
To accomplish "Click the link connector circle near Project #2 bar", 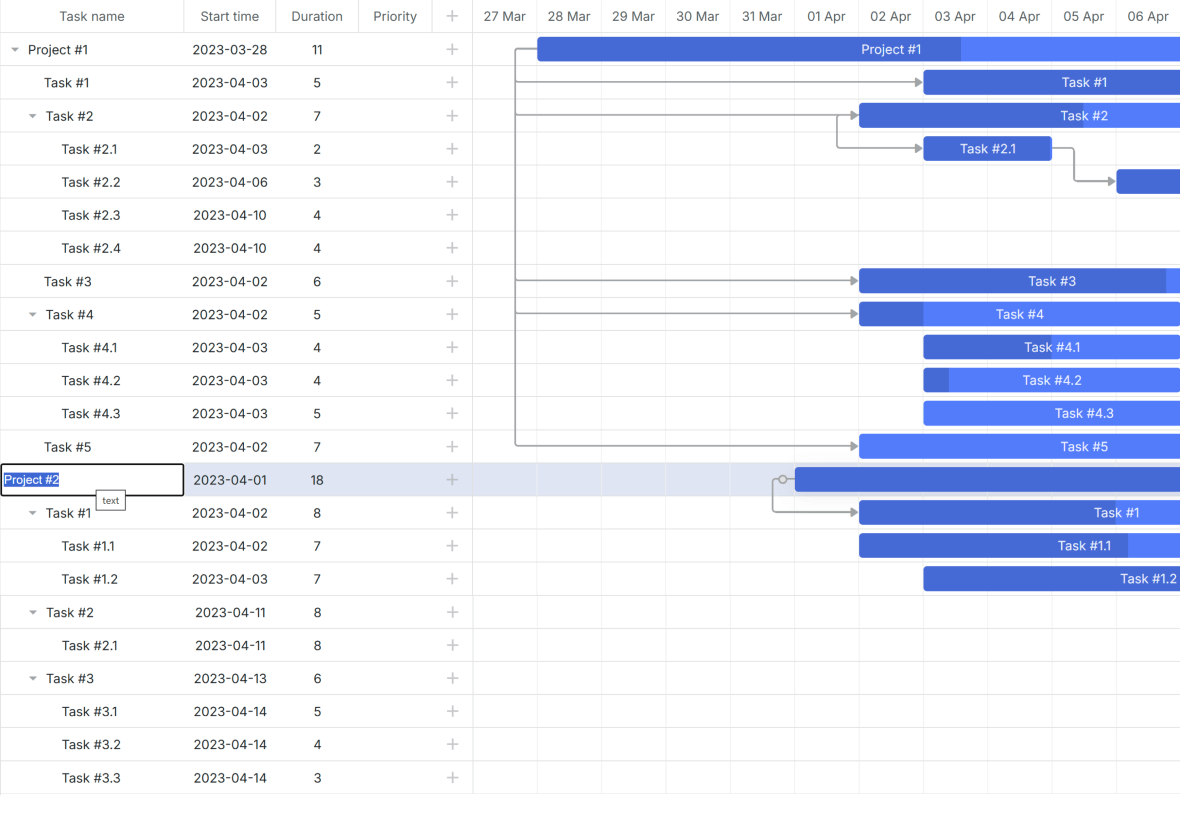I will click(x=783, y=479).
